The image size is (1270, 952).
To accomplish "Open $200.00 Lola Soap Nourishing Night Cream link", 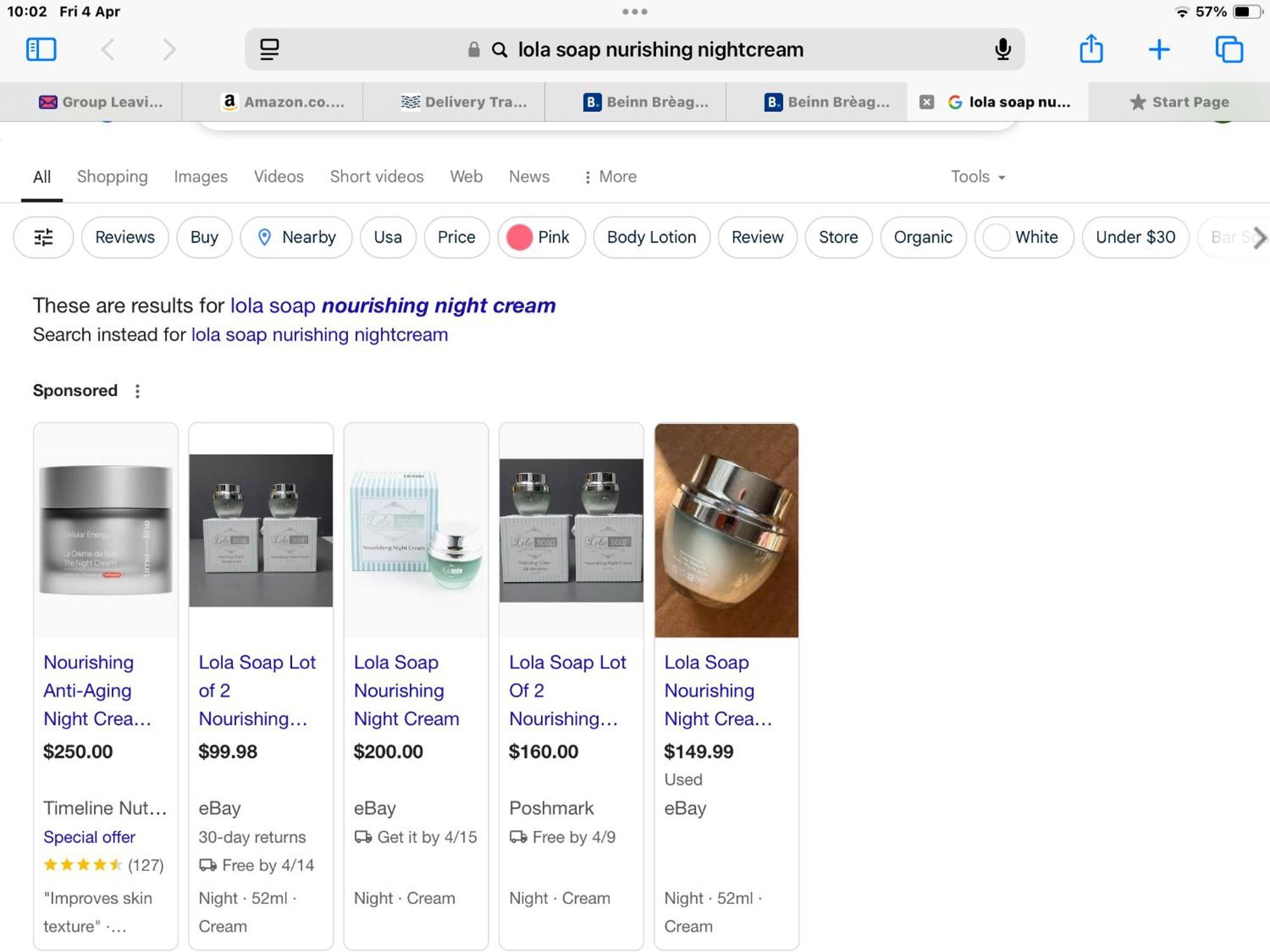I will (x=406, y=691).
